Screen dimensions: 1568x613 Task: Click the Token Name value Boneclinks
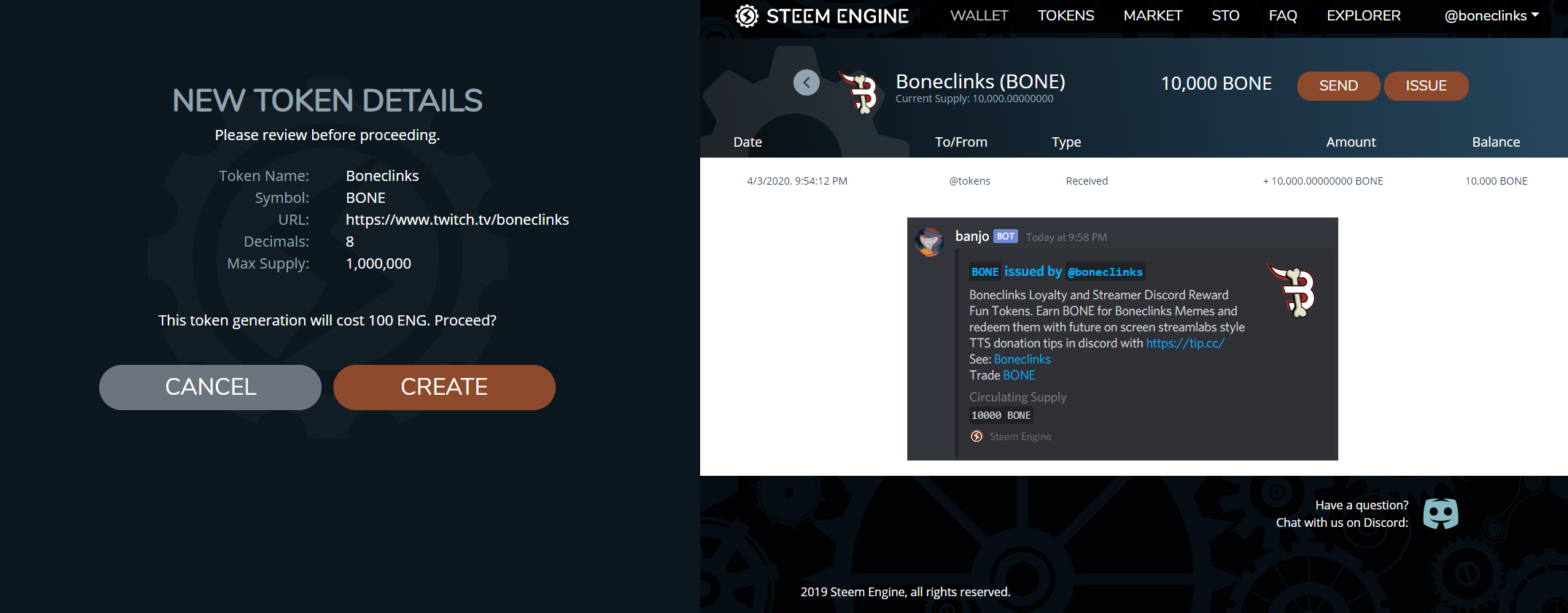382,176
